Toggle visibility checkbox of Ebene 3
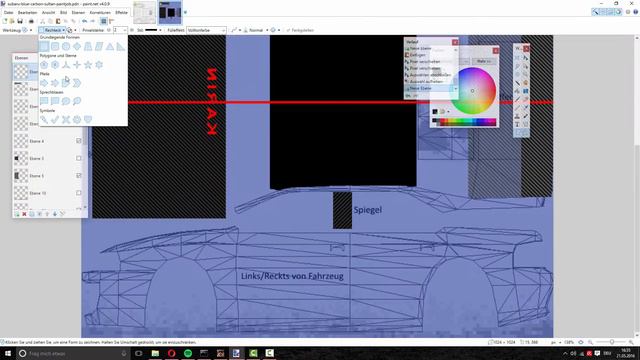 tap(79, 158)
